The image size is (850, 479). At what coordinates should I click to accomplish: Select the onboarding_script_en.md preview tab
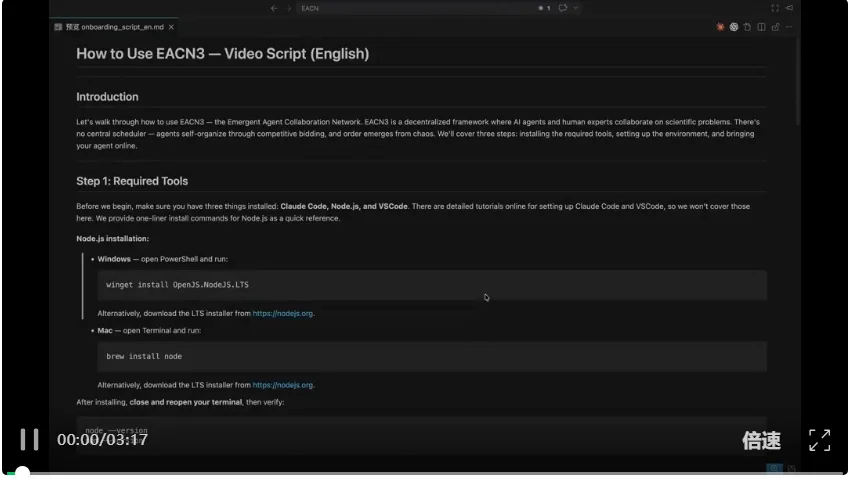click(114, 27)
